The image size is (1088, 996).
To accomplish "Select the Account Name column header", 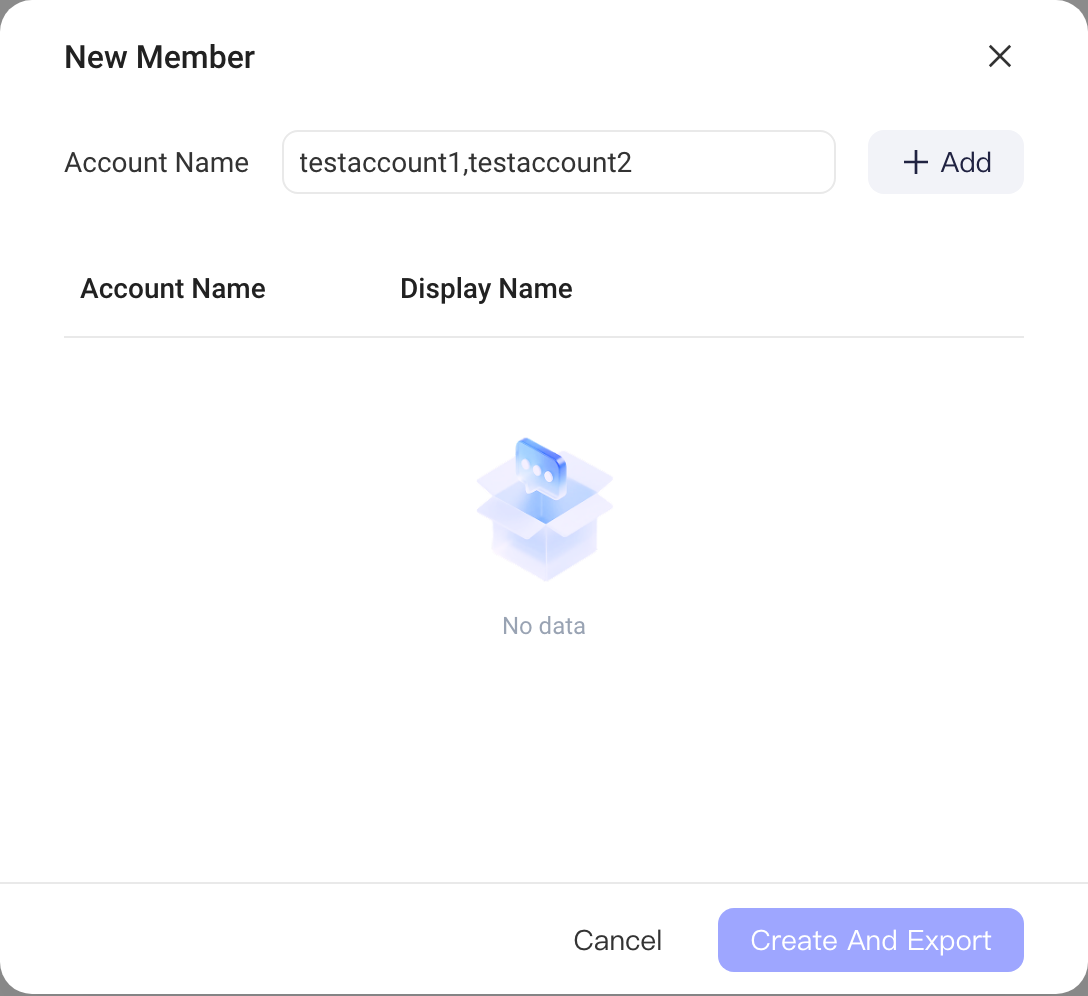I will click(173, 289).
